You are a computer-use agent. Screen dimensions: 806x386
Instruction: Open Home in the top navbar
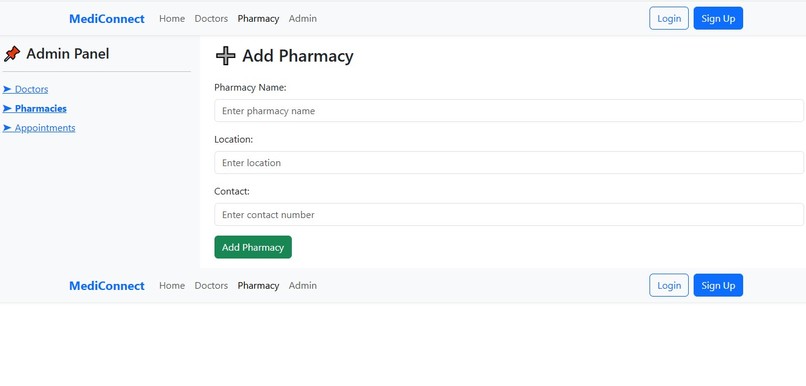172,19
